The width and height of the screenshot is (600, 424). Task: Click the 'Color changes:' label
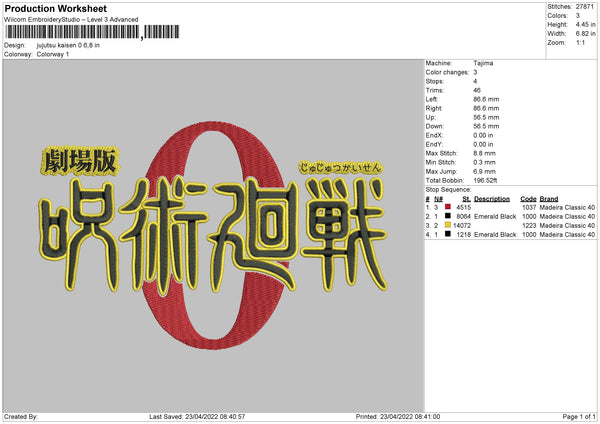coord(447,72)
